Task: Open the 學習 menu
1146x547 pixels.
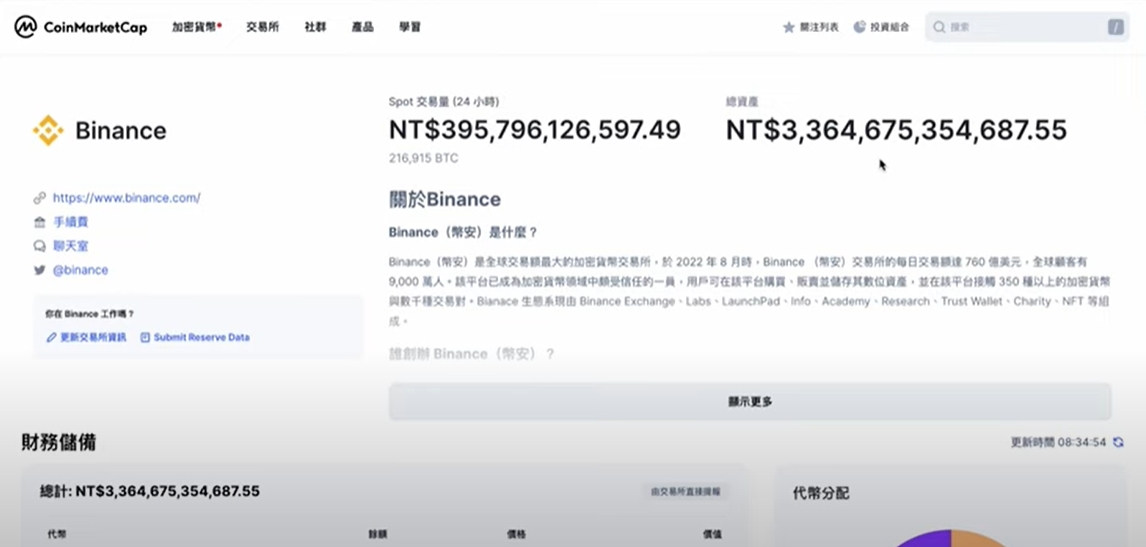Action: 410,27
